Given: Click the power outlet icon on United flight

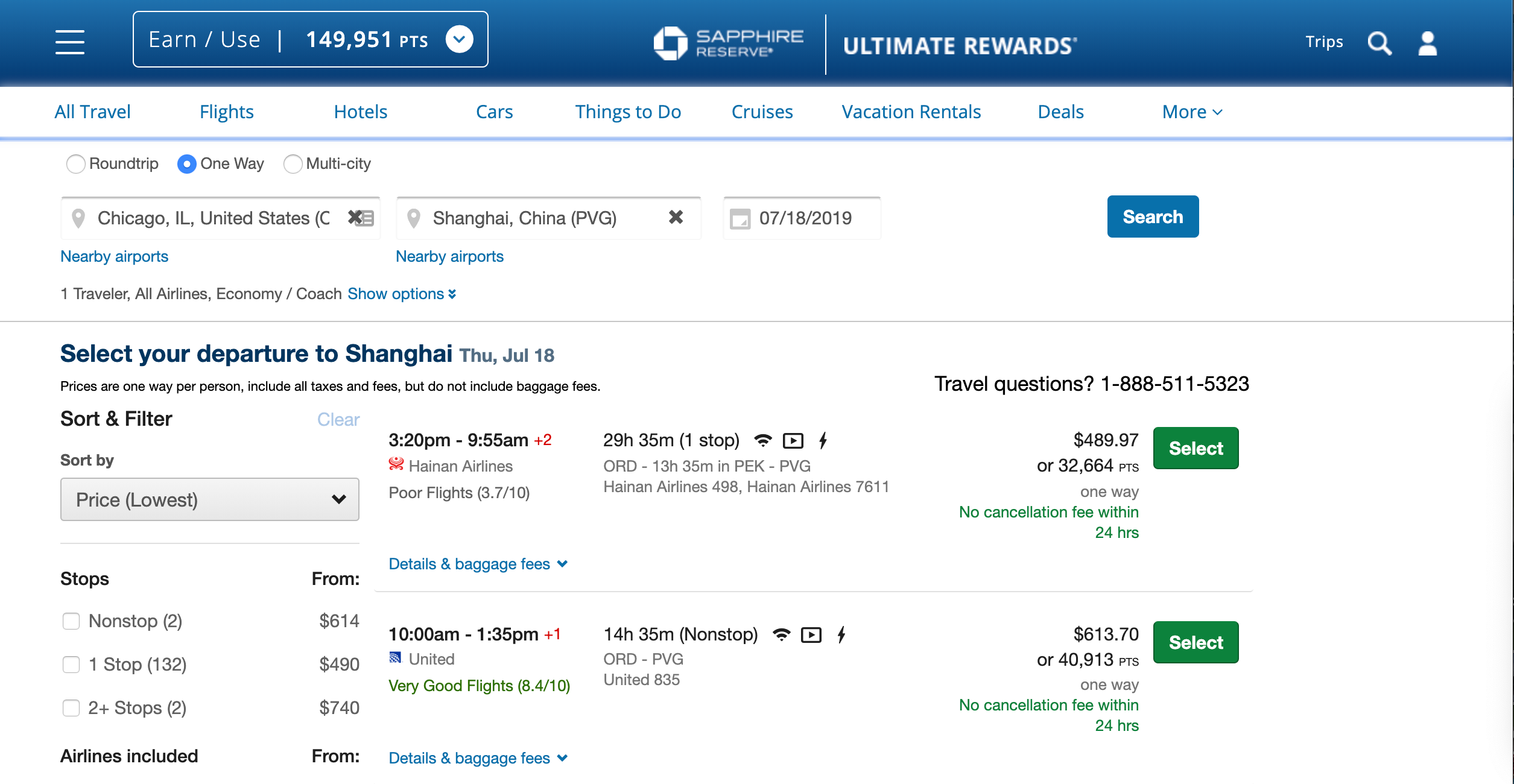Looking at the screenshot, I should [841, 634].
